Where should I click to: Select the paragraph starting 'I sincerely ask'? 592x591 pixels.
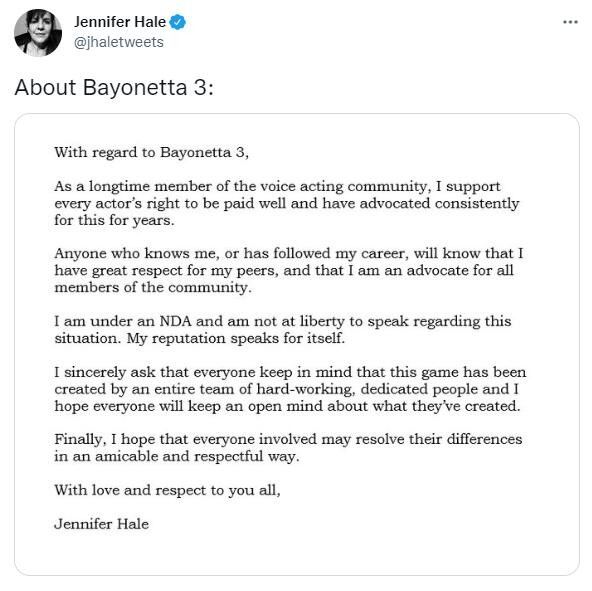[x=290, y=389]
